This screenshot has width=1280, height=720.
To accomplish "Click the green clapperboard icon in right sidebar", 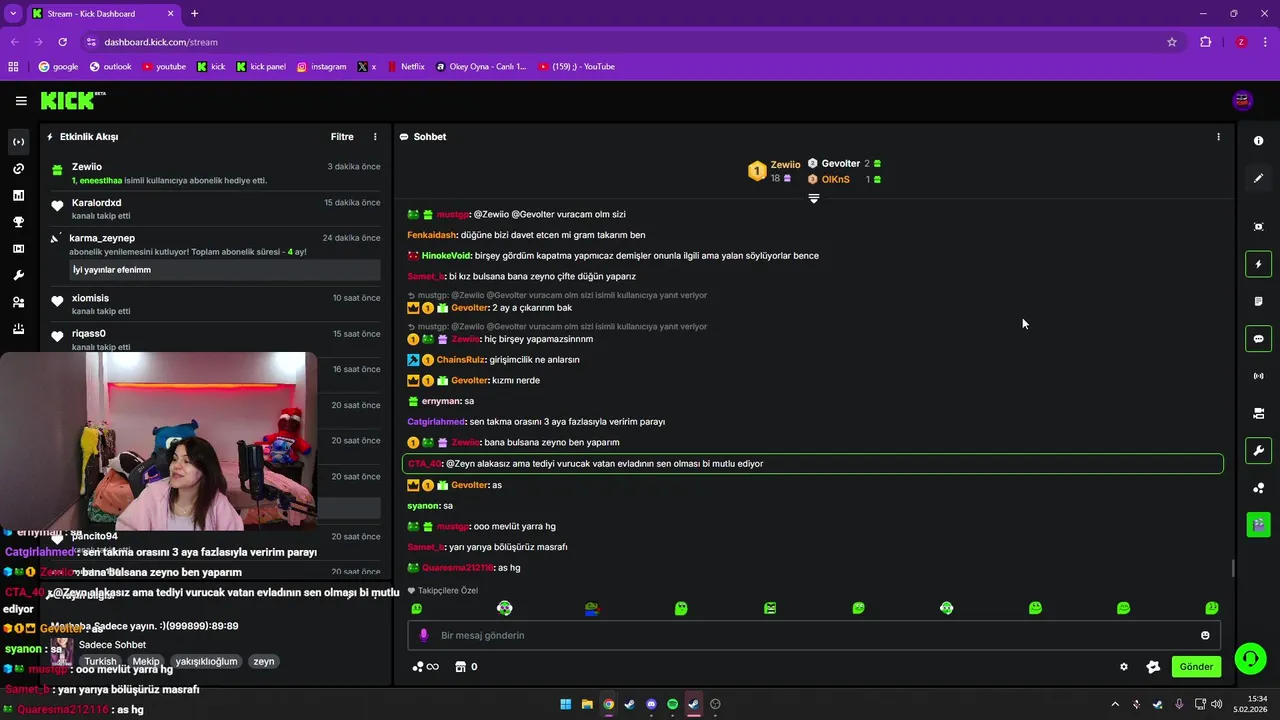I will click(x=1258, y=524).
